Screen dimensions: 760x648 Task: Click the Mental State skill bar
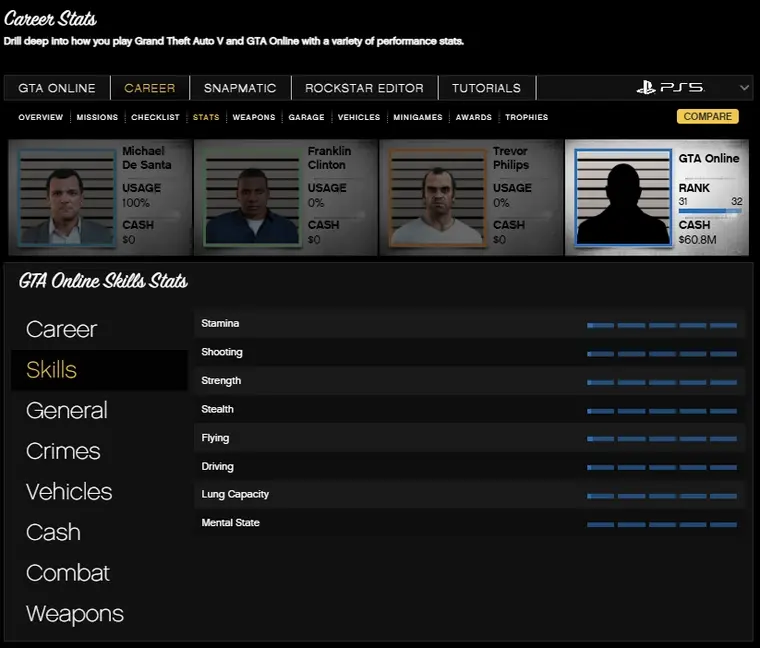[662, 524]
